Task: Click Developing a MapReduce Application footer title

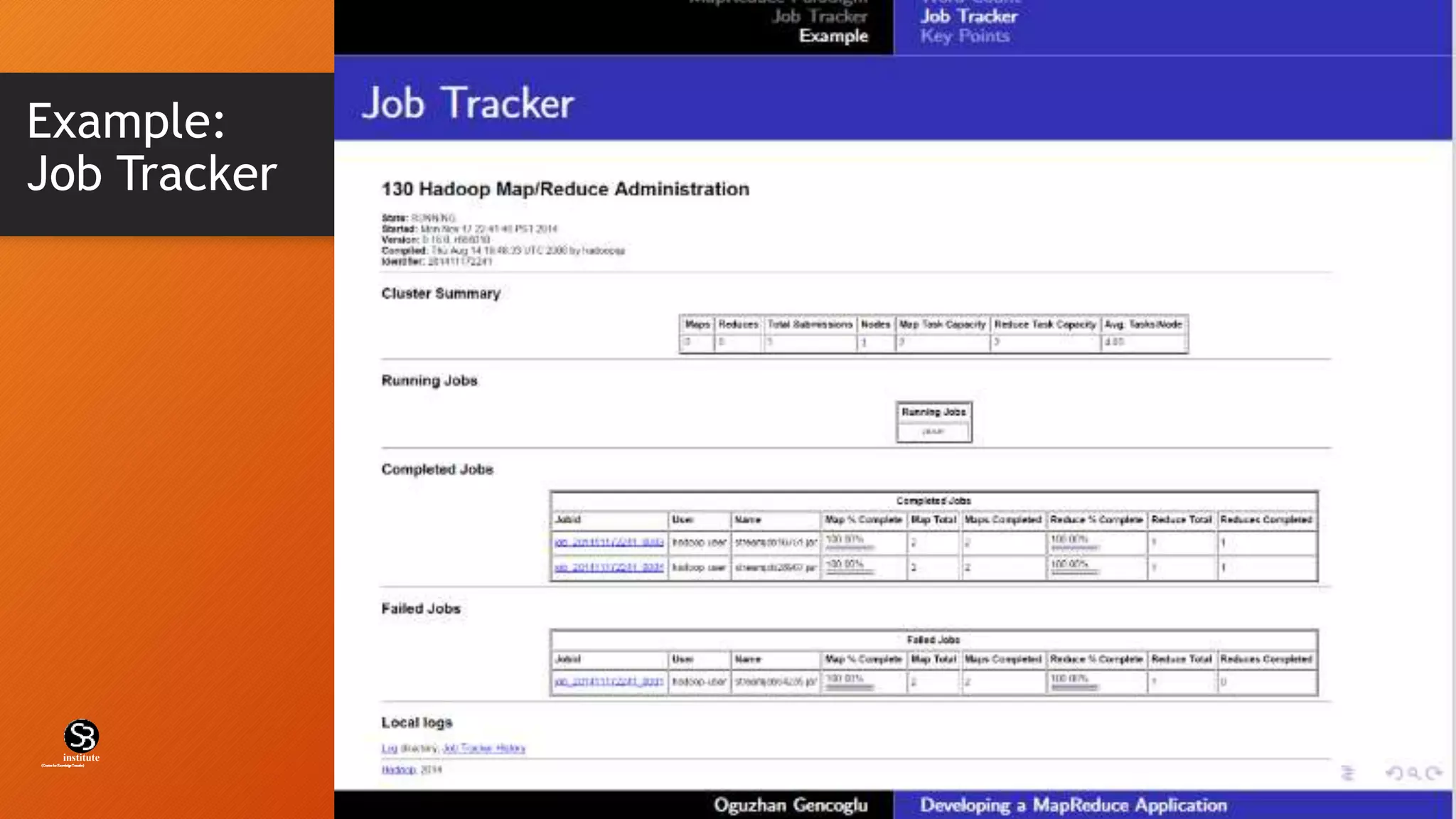Action: pos(1073,805)
